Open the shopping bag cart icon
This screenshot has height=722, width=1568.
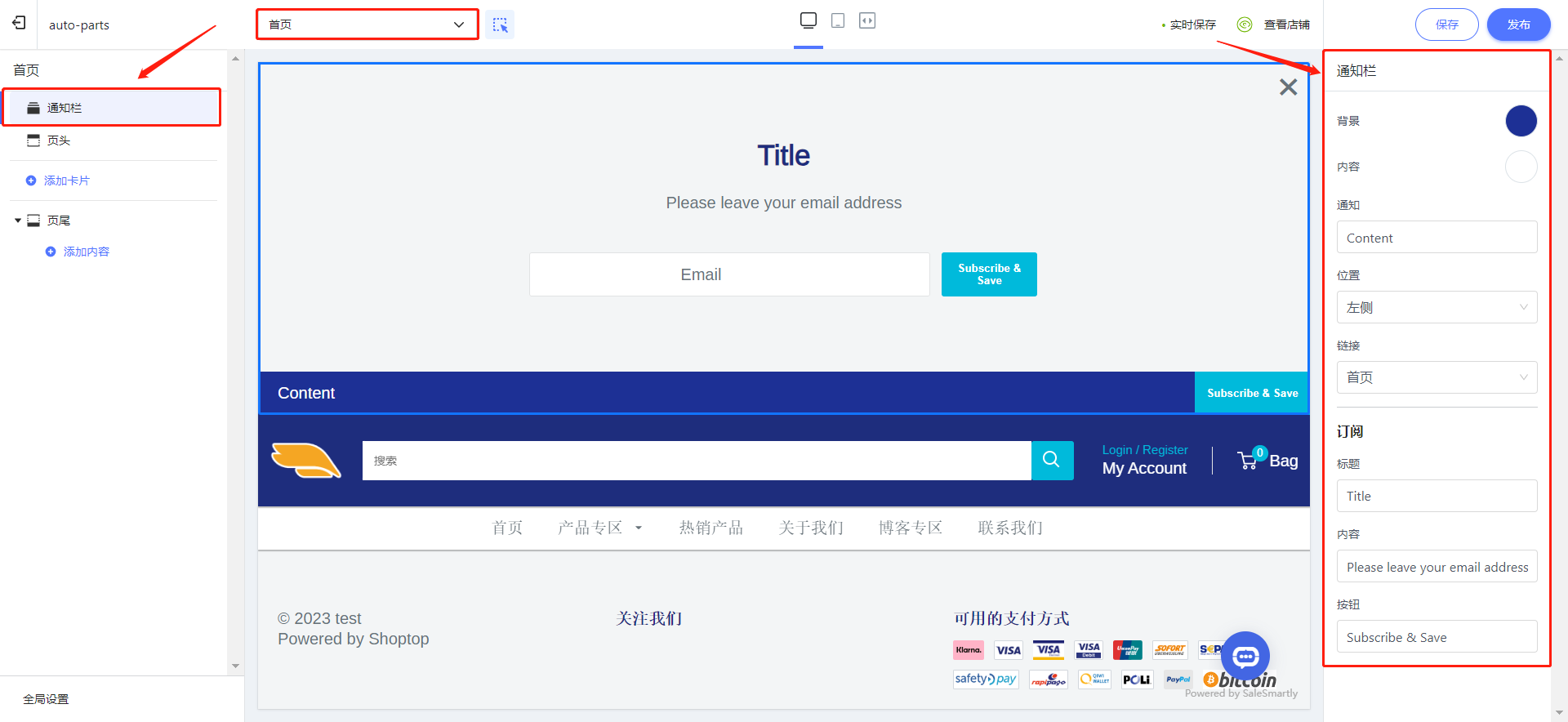(x=1249, y=461)
